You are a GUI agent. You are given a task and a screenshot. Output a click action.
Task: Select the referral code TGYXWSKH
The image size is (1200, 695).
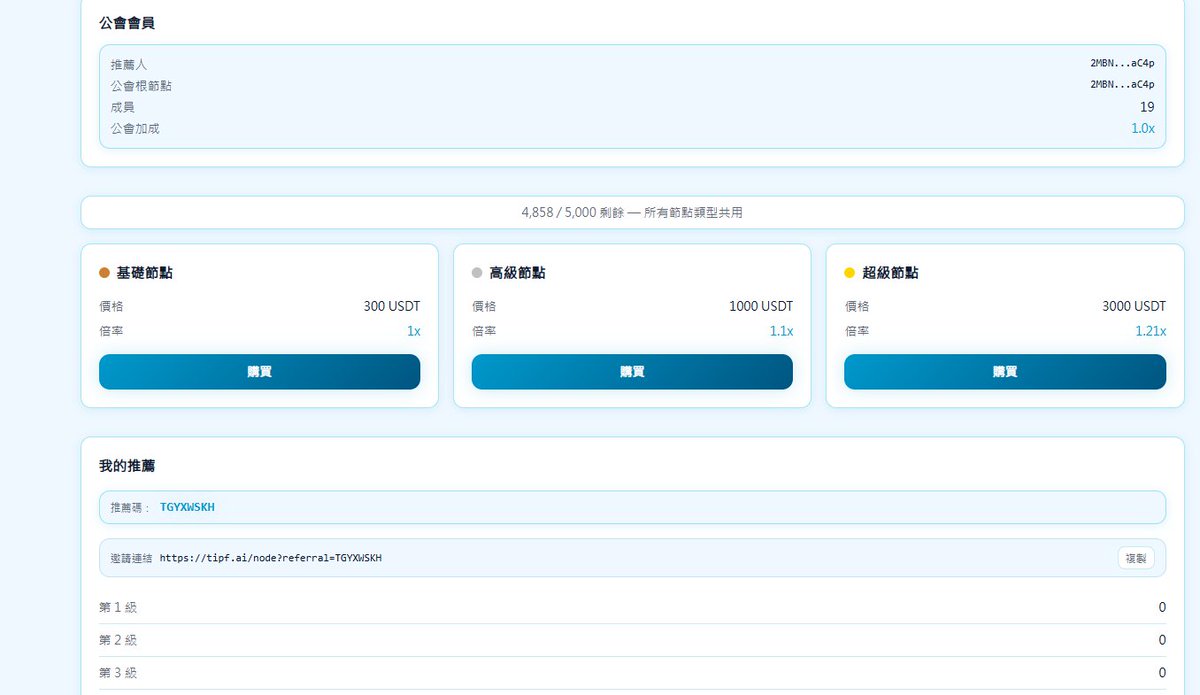click(x=187, y=507)
